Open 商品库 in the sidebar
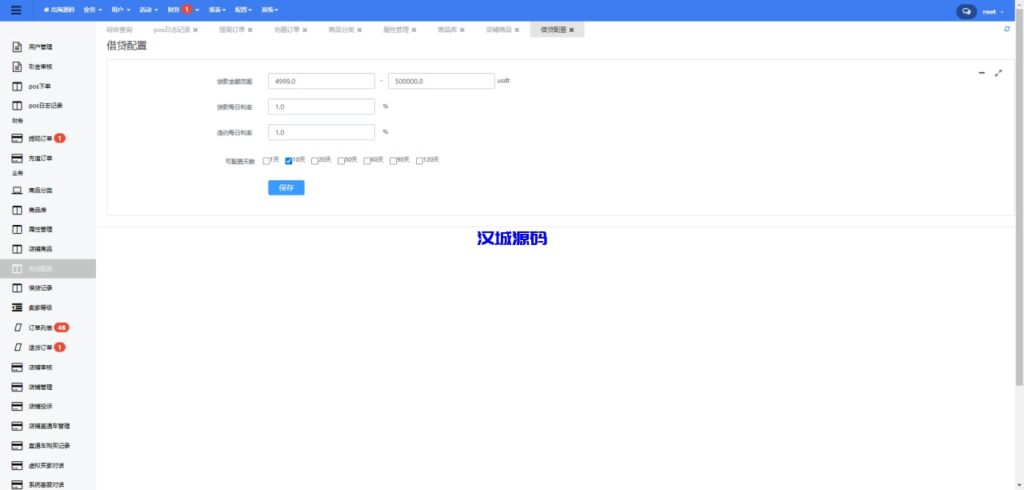Viewport: 1024px width, 490px height. pos(48,210)
